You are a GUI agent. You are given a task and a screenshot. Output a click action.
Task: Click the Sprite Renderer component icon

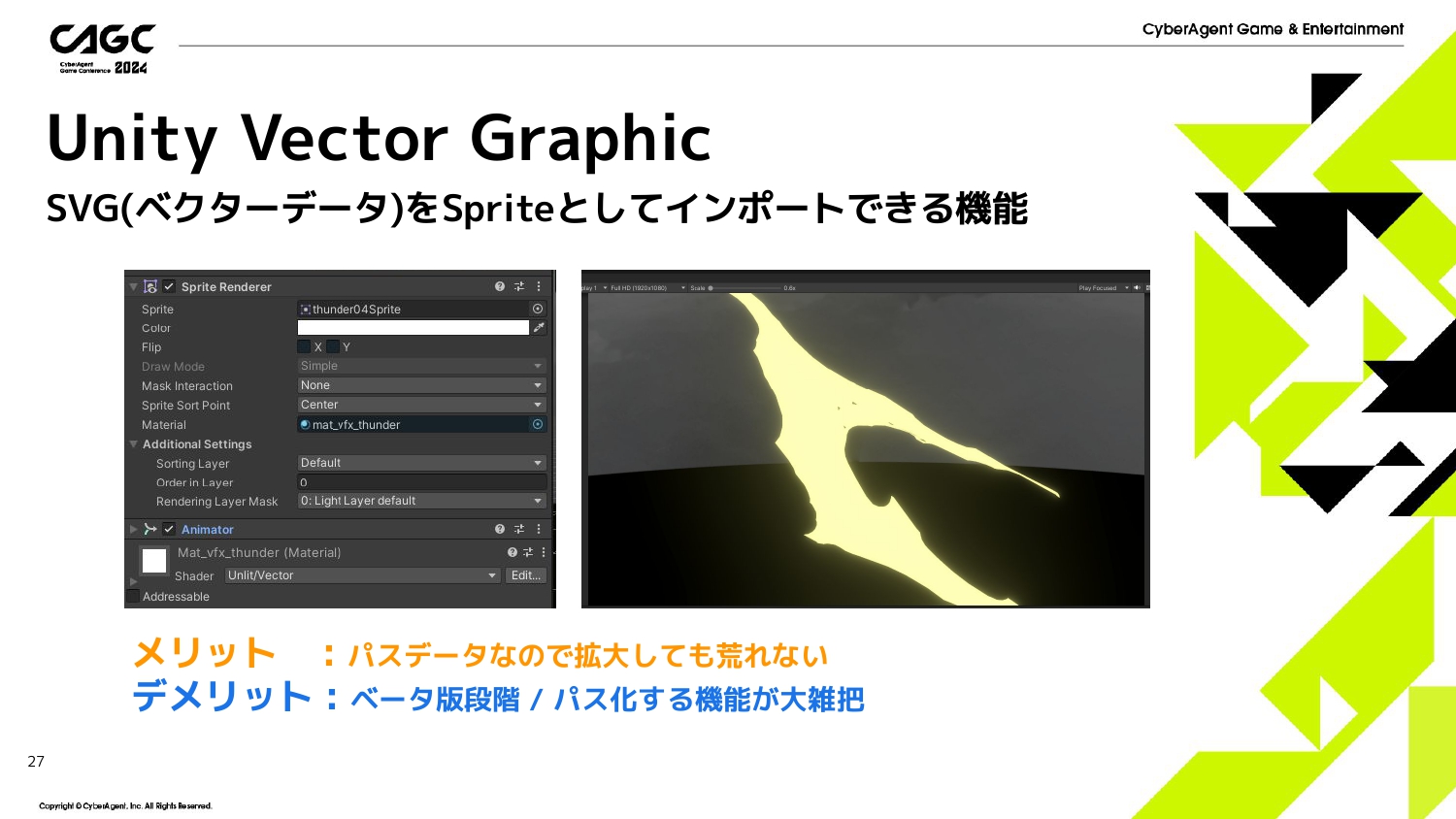[150, 286]
